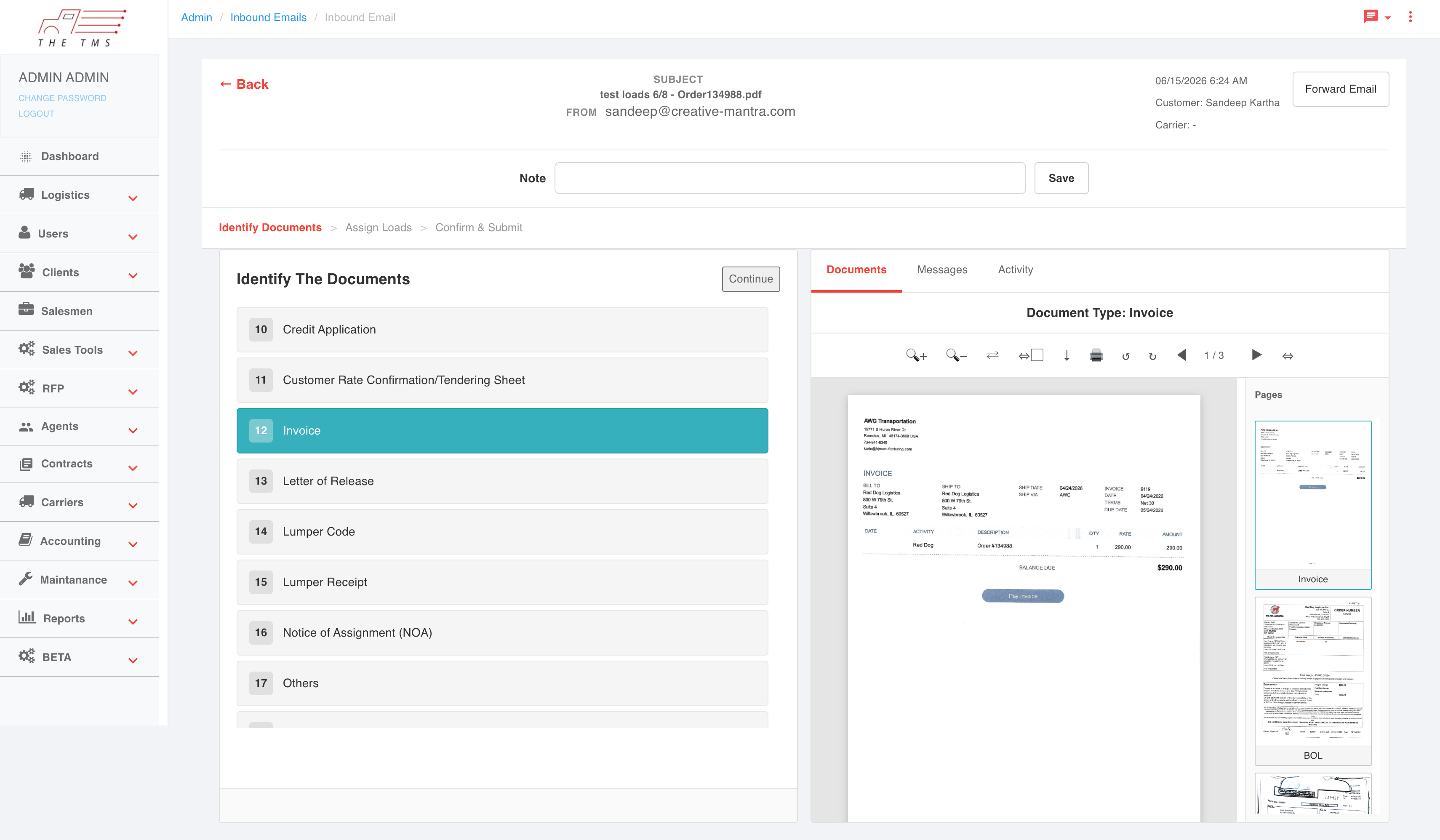Choose document type Letter of Release
This screenshot has width=1440, height=840.
[502, 481]
